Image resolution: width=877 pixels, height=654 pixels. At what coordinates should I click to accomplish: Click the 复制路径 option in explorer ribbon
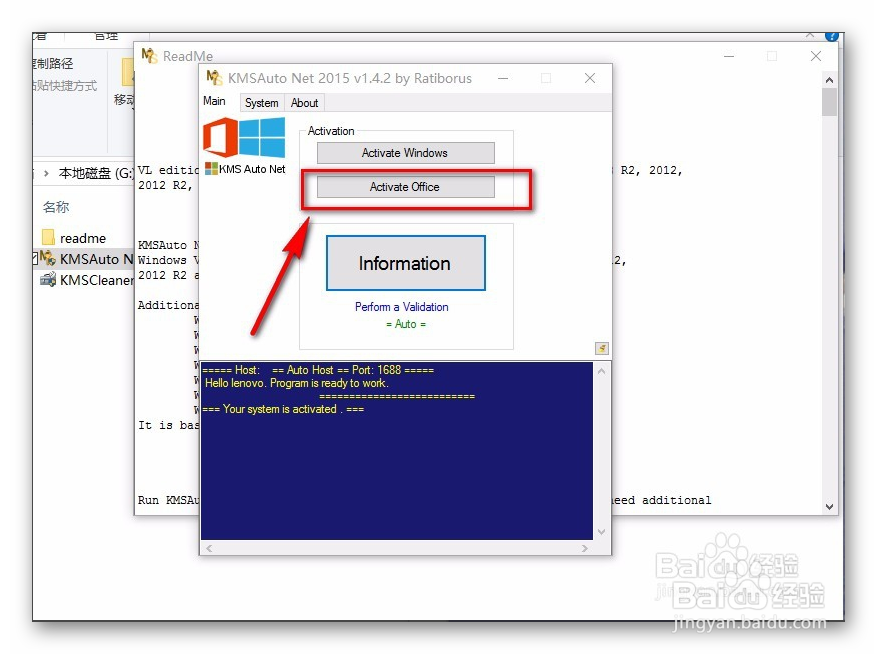53,64
